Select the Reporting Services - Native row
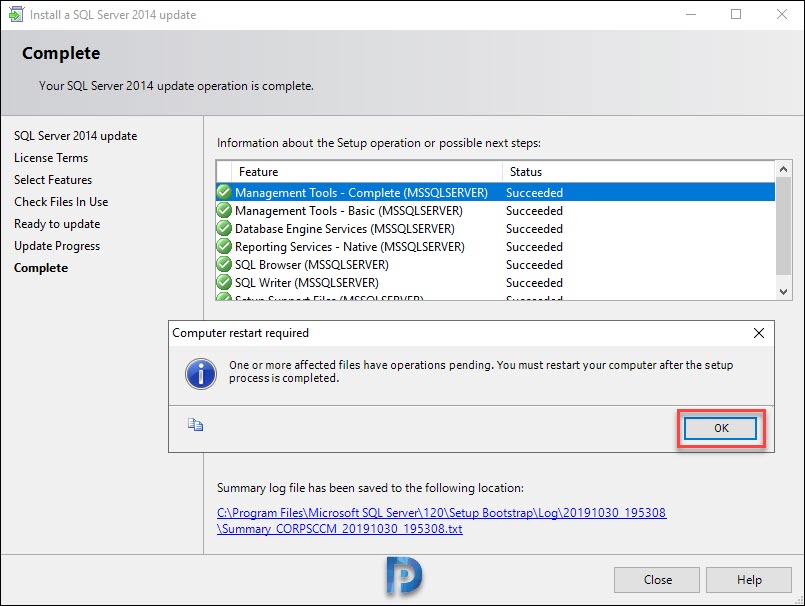805x606 pixels. (x=495, y=247)
